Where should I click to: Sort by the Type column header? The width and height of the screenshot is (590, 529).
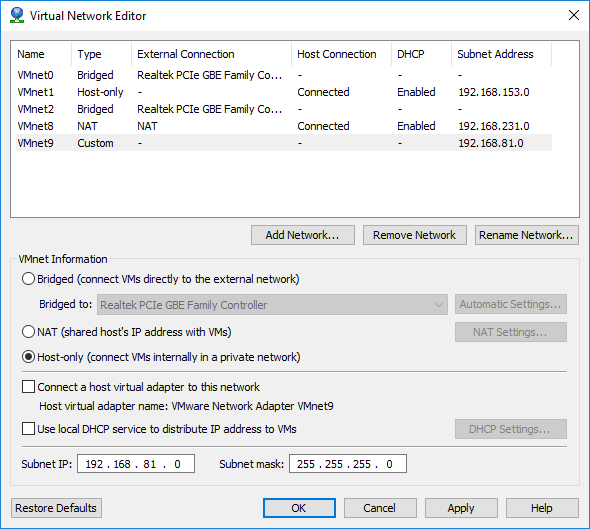[101, 54]
